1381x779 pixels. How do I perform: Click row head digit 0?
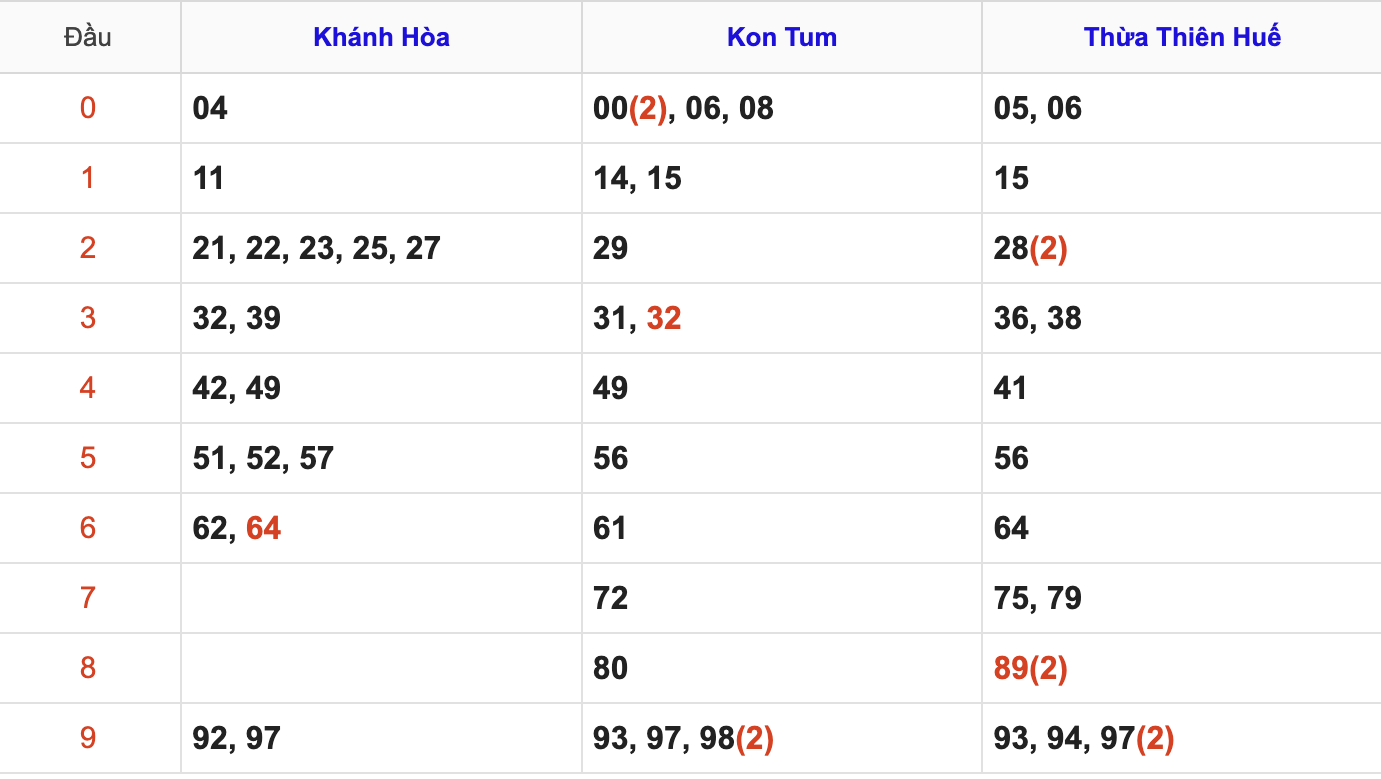point(88,108)
